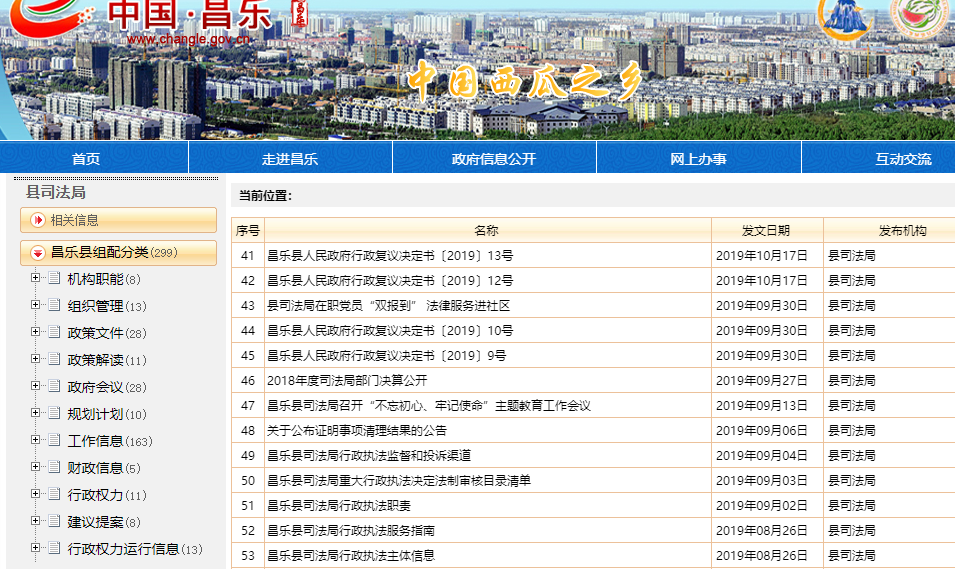Expand the 政策解读 tree node
955x569 pixels.
click(36, 359)
